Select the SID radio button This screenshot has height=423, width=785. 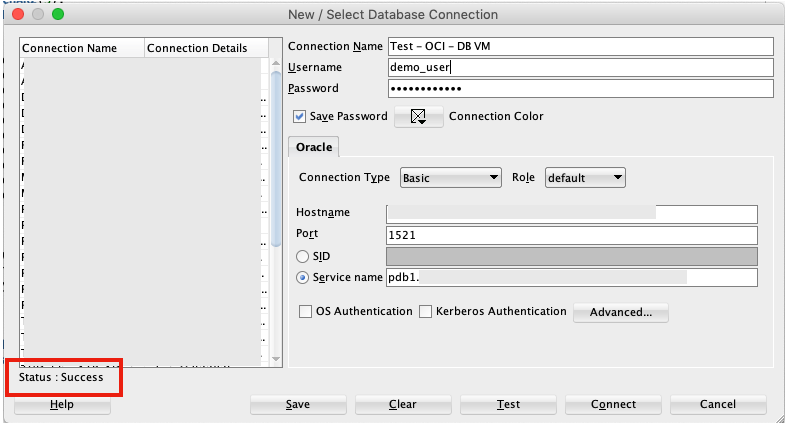coord(303,257)
